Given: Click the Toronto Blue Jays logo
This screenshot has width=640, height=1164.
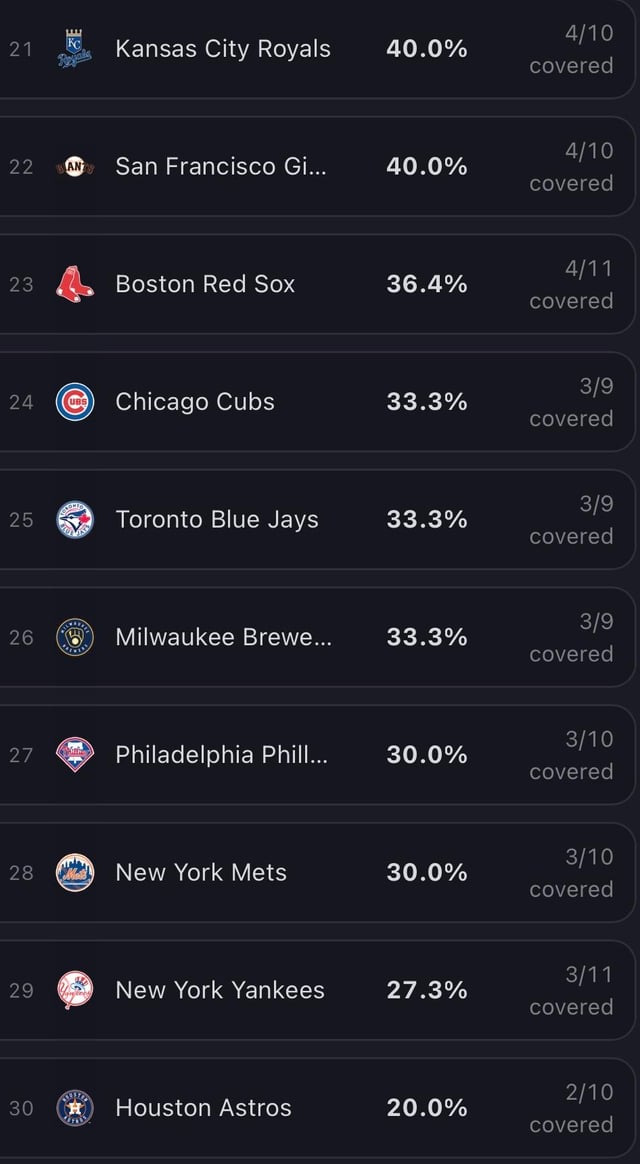Looking at the screenshot, I should [75, 520].
